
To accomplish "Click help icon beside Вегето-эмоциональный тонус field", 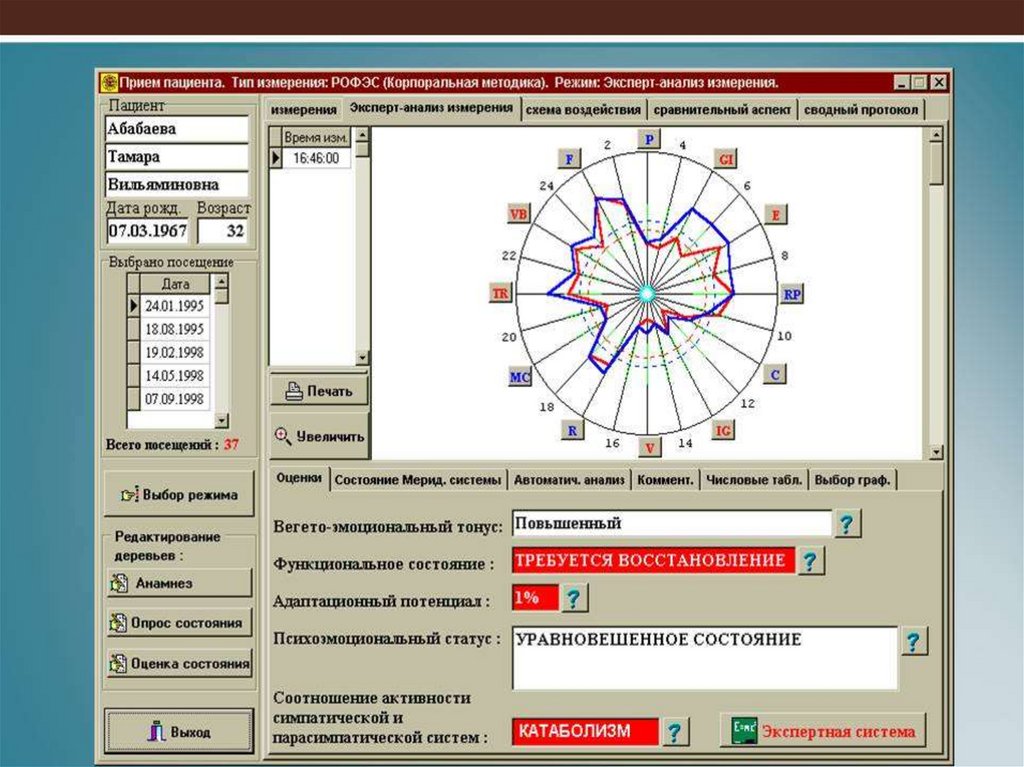I will pyautogui.click(x=847, y=524).
